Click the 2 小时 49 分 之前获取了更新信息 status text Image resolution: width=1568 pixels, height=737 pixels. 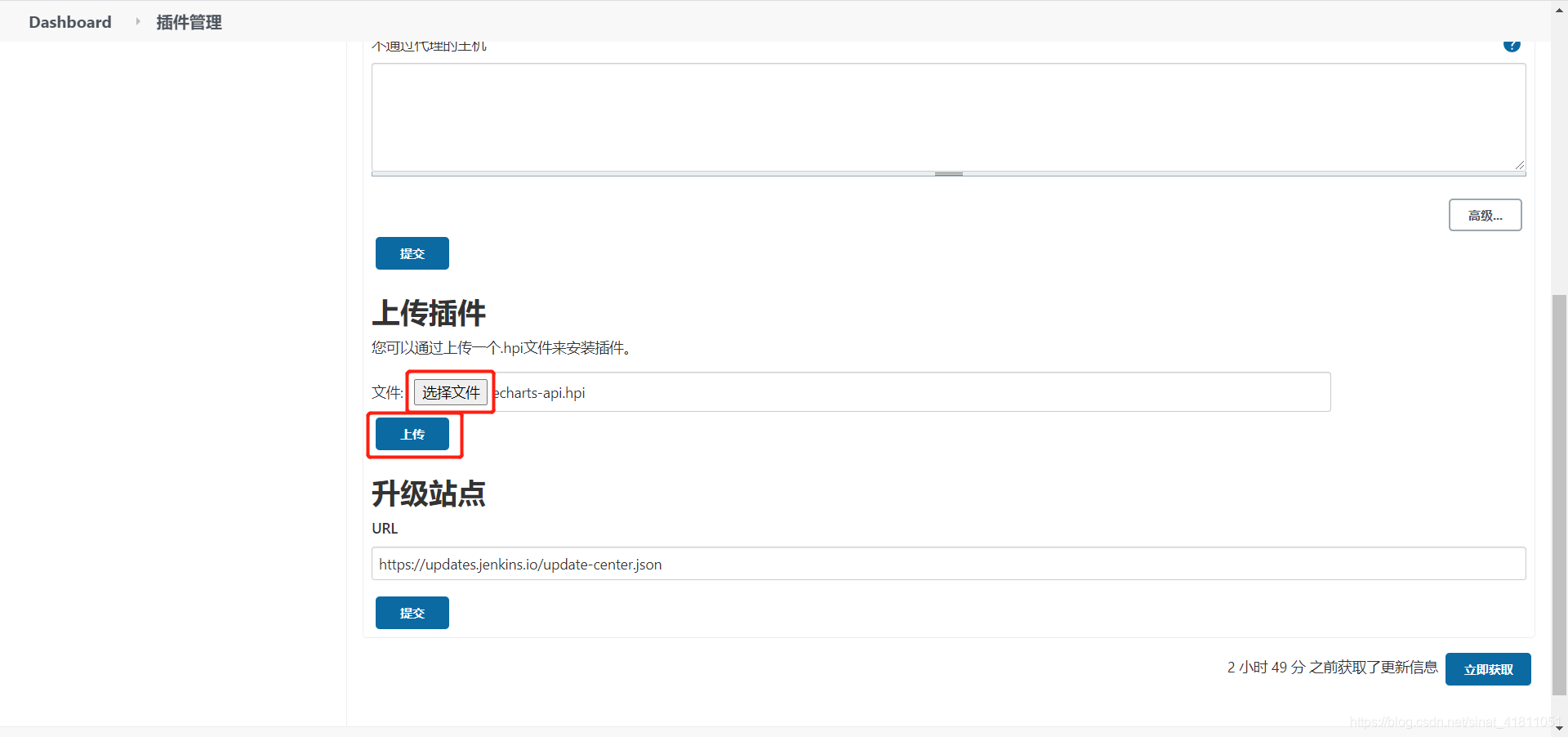coord(1332,668)
